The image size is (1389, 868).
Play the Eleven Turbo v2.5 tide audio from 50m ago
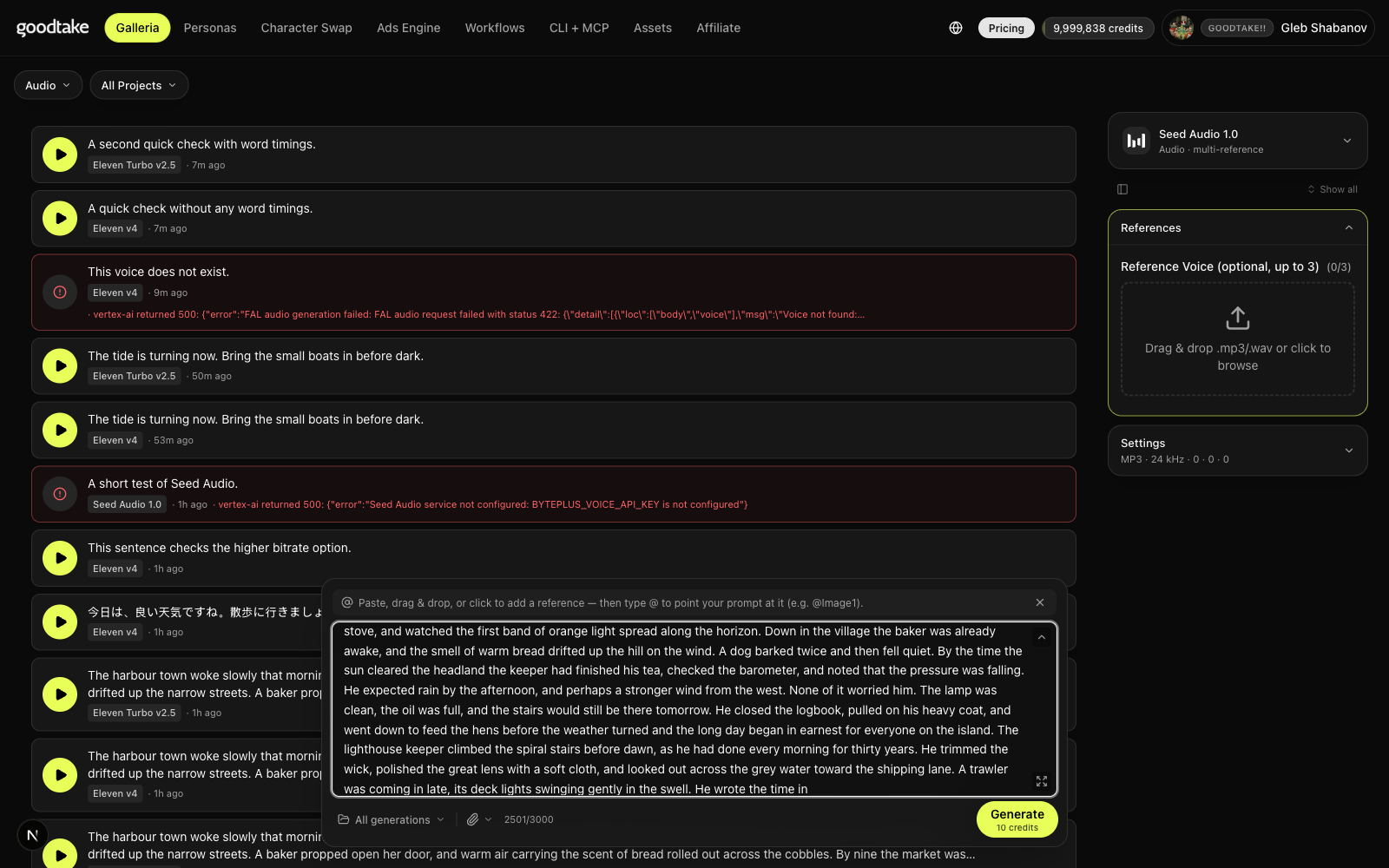coord(60,366)
